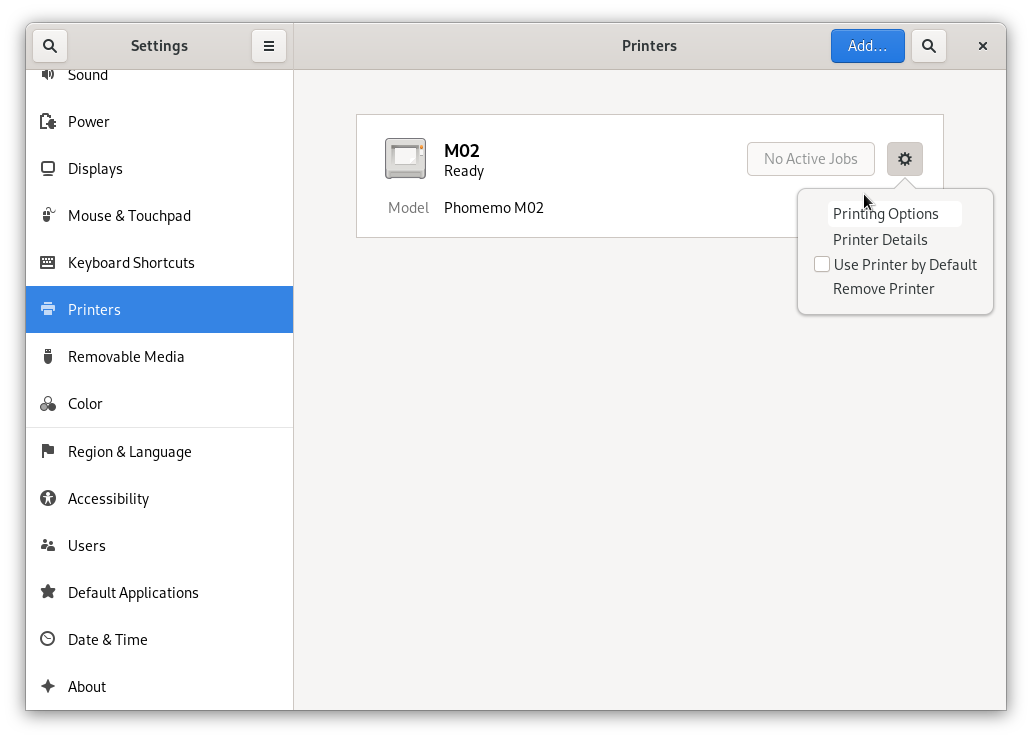Viewport: 1032px width, 739px height.
Task: Click the Displays monitor icon
Action: (47, 169)
